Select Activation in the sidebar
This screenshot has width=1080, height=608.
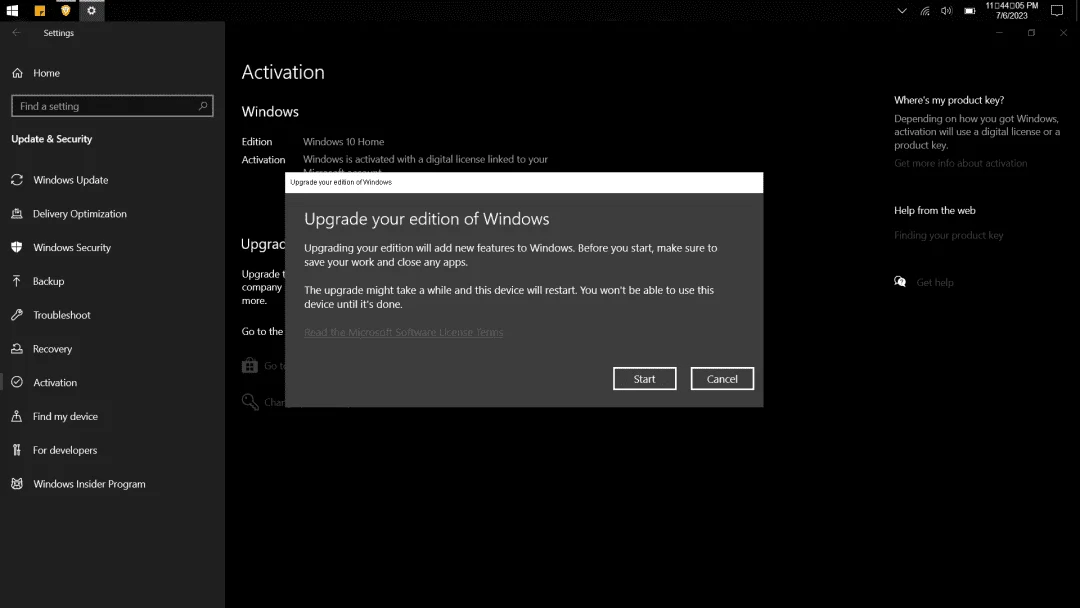55,382
